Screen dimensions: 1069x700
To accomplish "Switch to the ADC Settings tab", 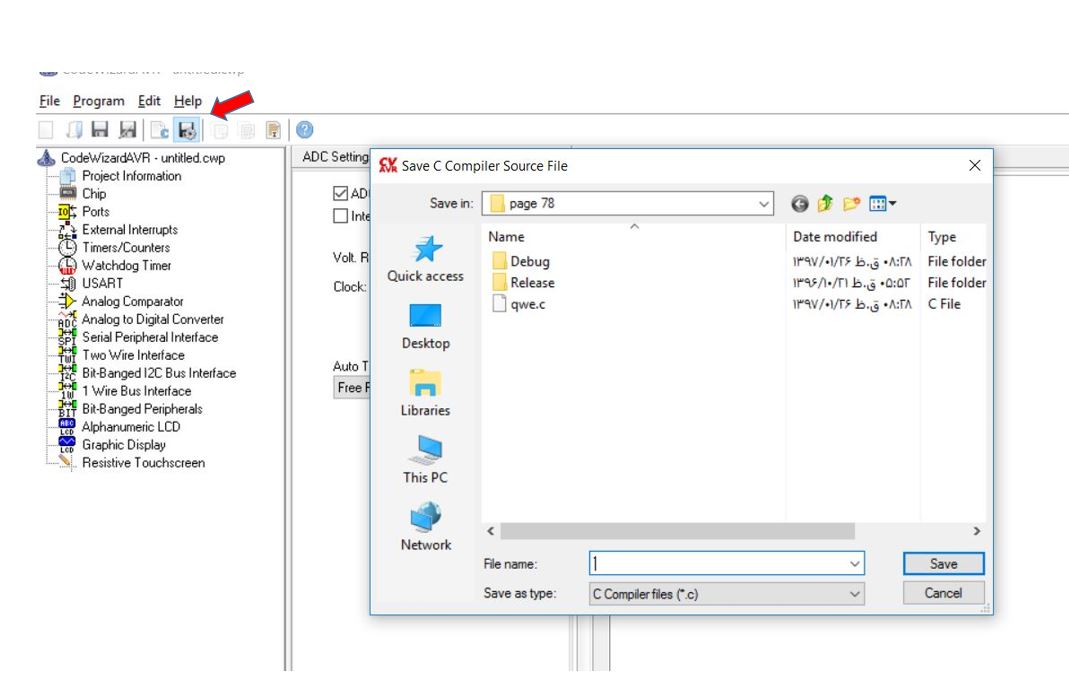I will [x=335, y=157].
